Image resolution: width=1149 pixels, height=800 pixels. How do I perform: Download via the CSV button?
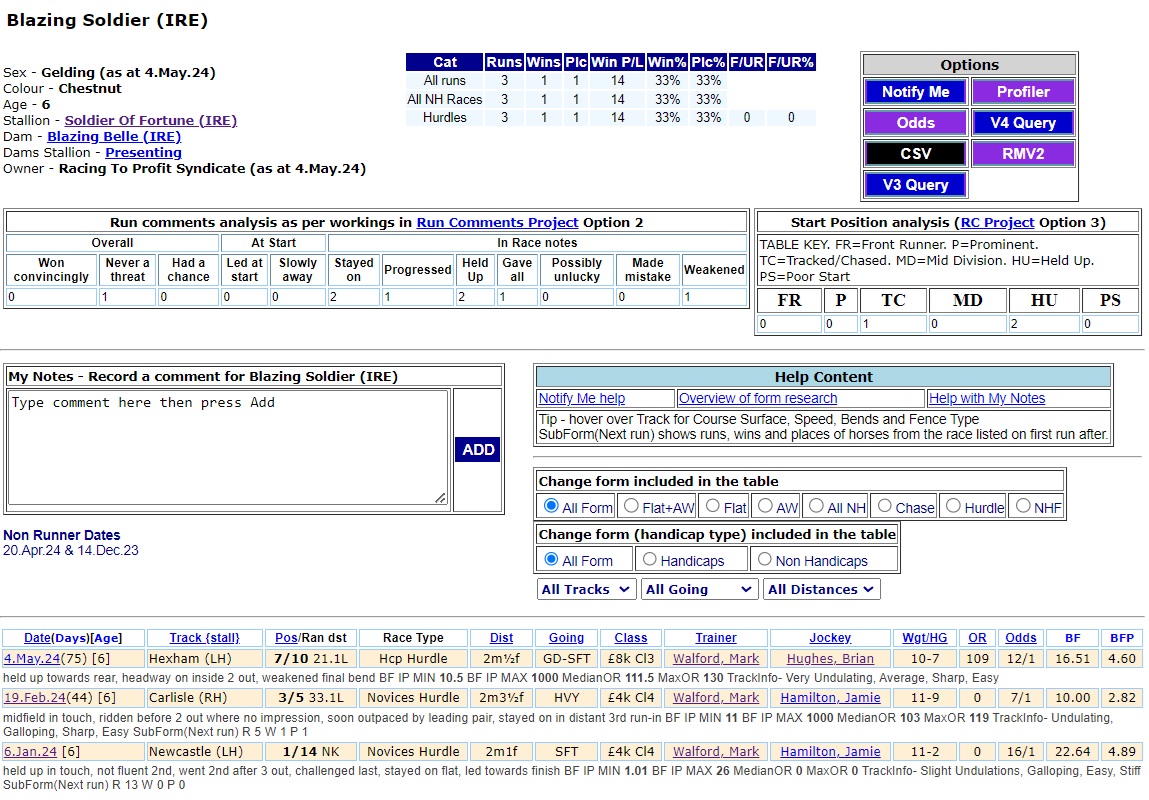[915, 154]
